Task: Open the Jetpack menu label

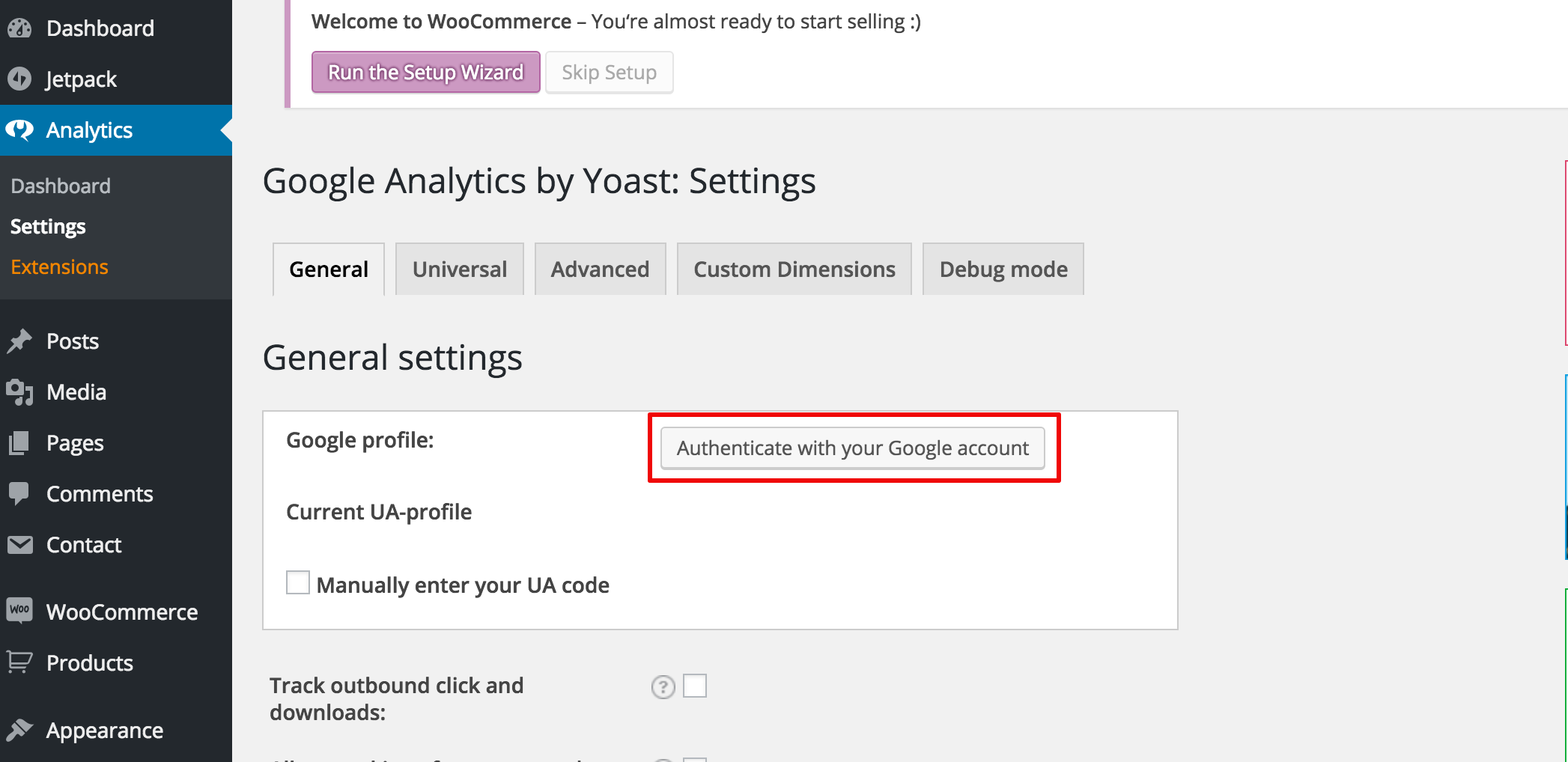Action: click(81, 79)
